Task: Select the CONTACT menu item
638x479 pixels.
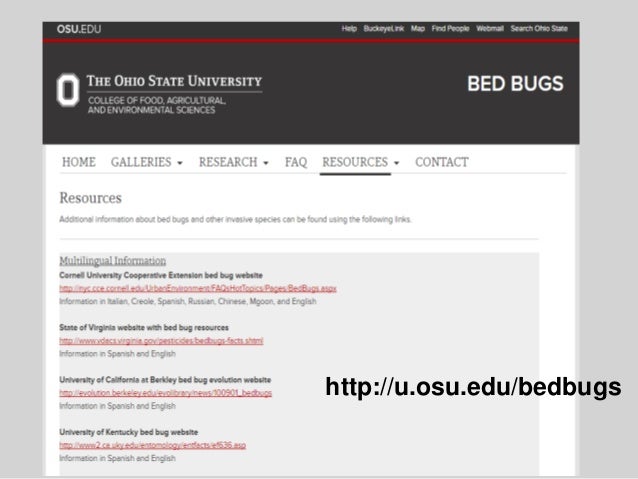Action: point(442,162)
